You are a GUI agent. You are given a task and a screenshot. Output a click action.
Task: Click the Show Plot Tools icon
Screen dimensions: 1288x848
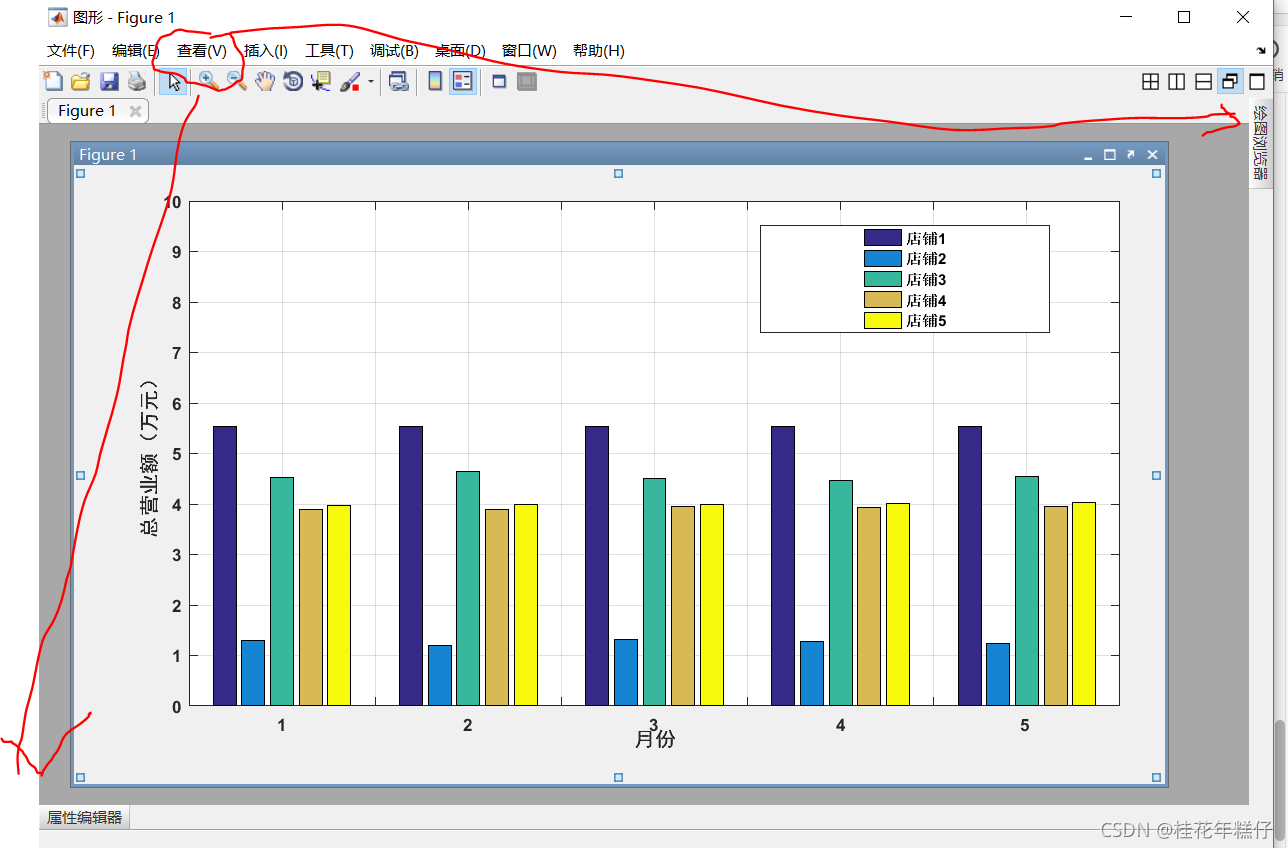pos(527,82)
